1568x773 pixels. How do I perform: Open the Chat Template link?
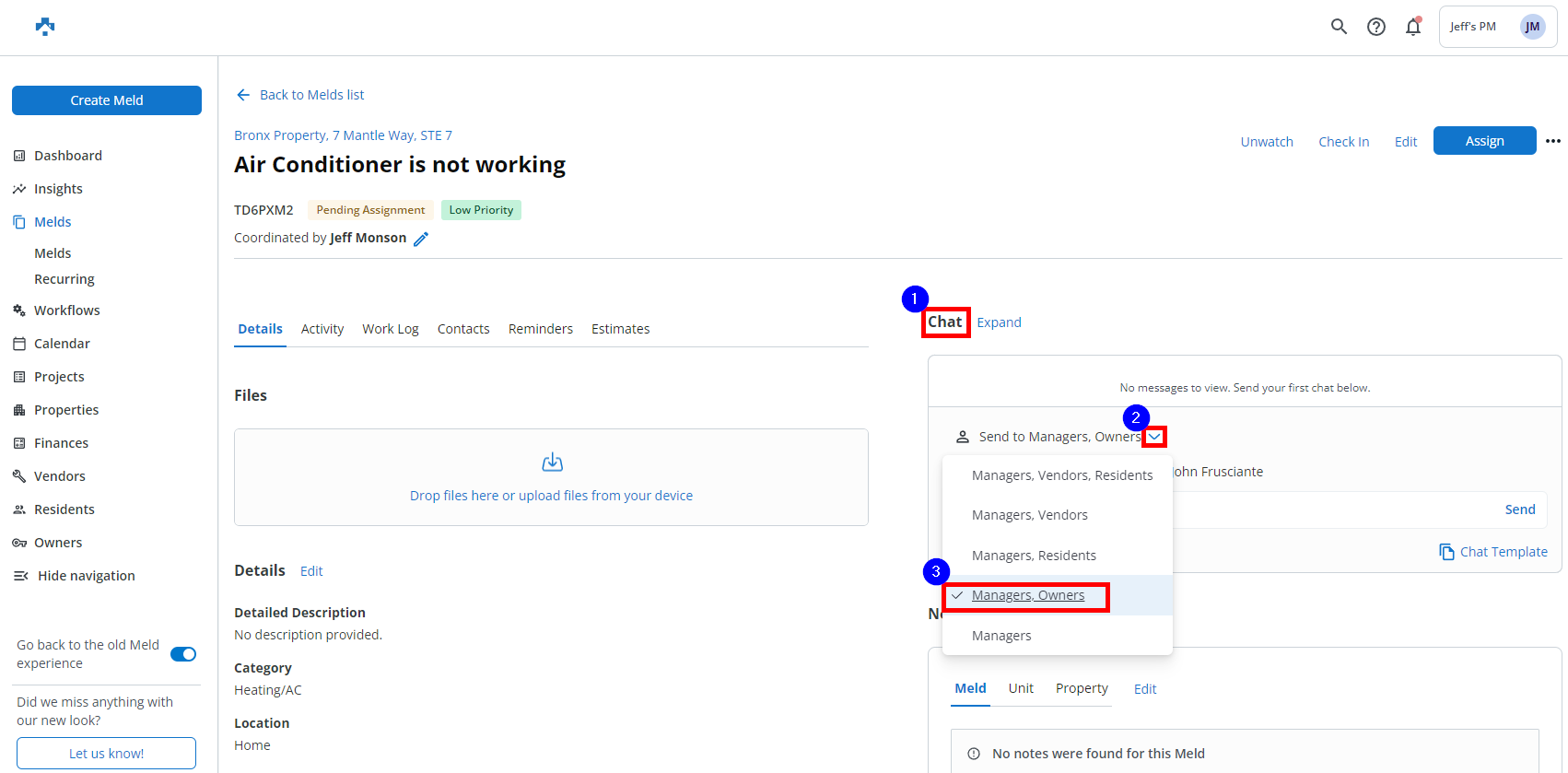tap(1493, 552)
